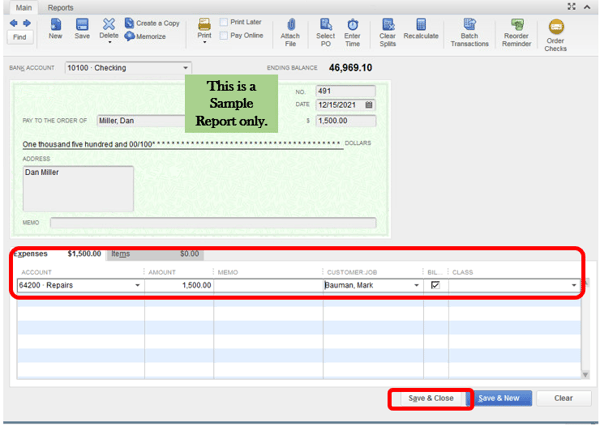
Task: Create a New check
Action: tap(55, 29)
